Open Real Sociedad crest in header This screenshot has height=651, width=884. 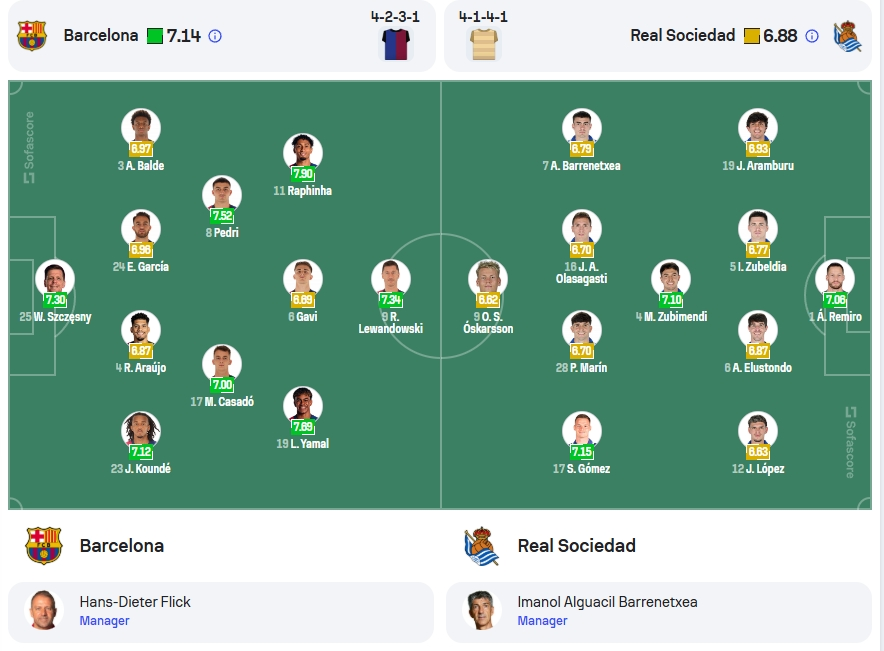[x=847, y=36]
